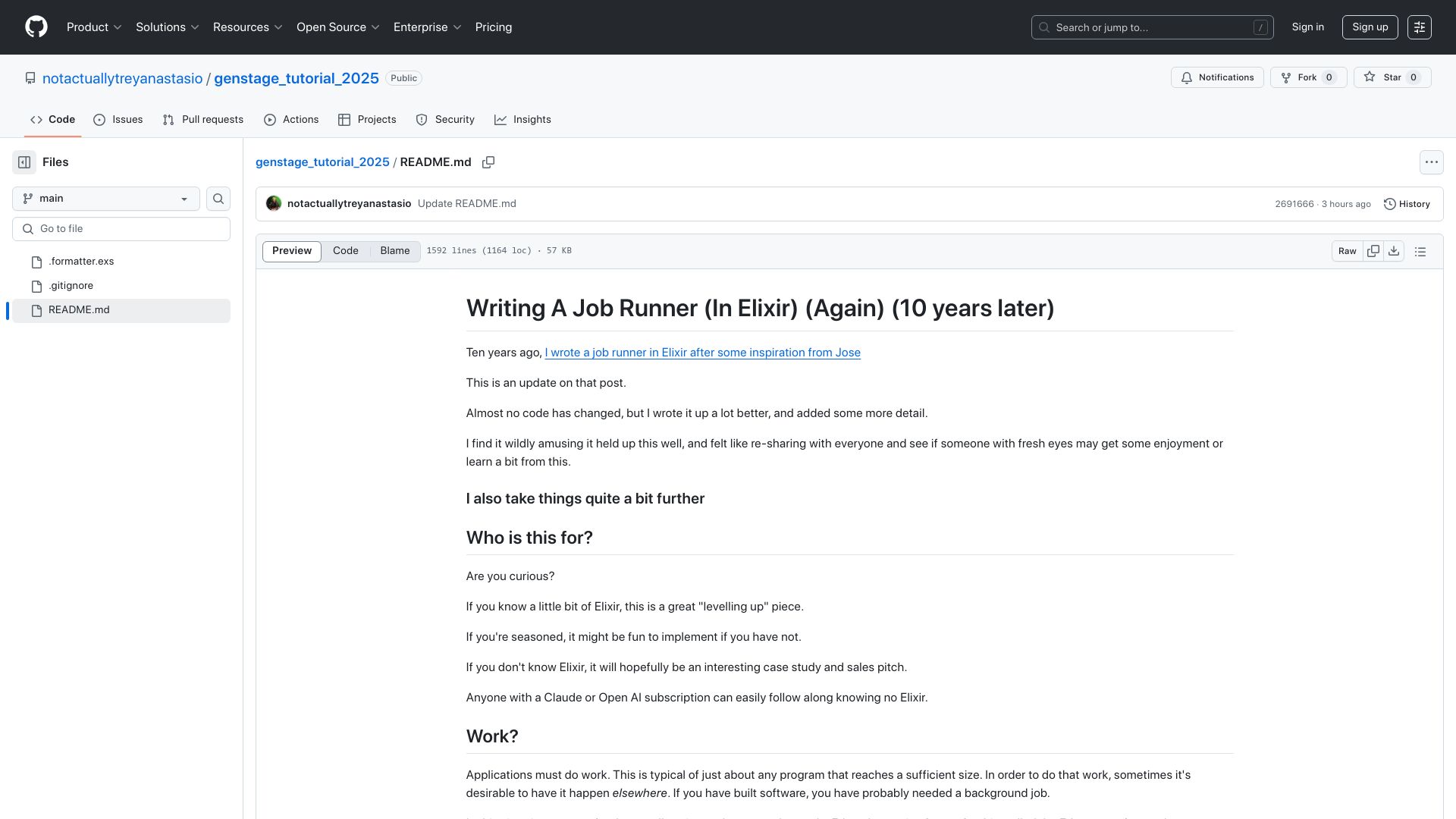
Task: Open the Open Source dropdown
Action: (x=337, y=27)
